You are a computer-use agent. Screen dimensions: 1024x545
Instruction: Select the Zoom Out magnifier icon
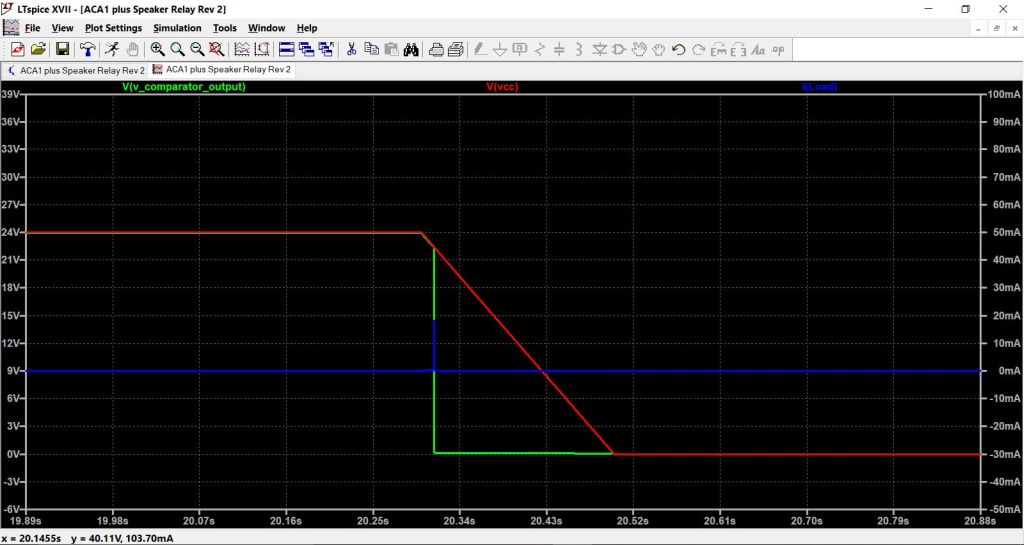click(197, 50)
